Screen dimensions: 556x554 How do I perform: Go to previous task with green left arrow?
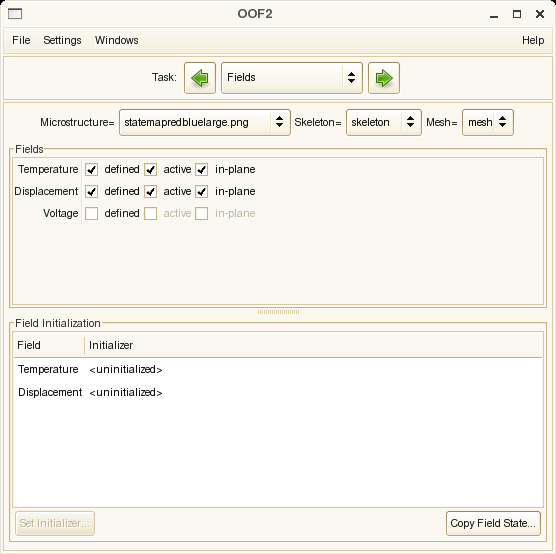pos(200,78)
